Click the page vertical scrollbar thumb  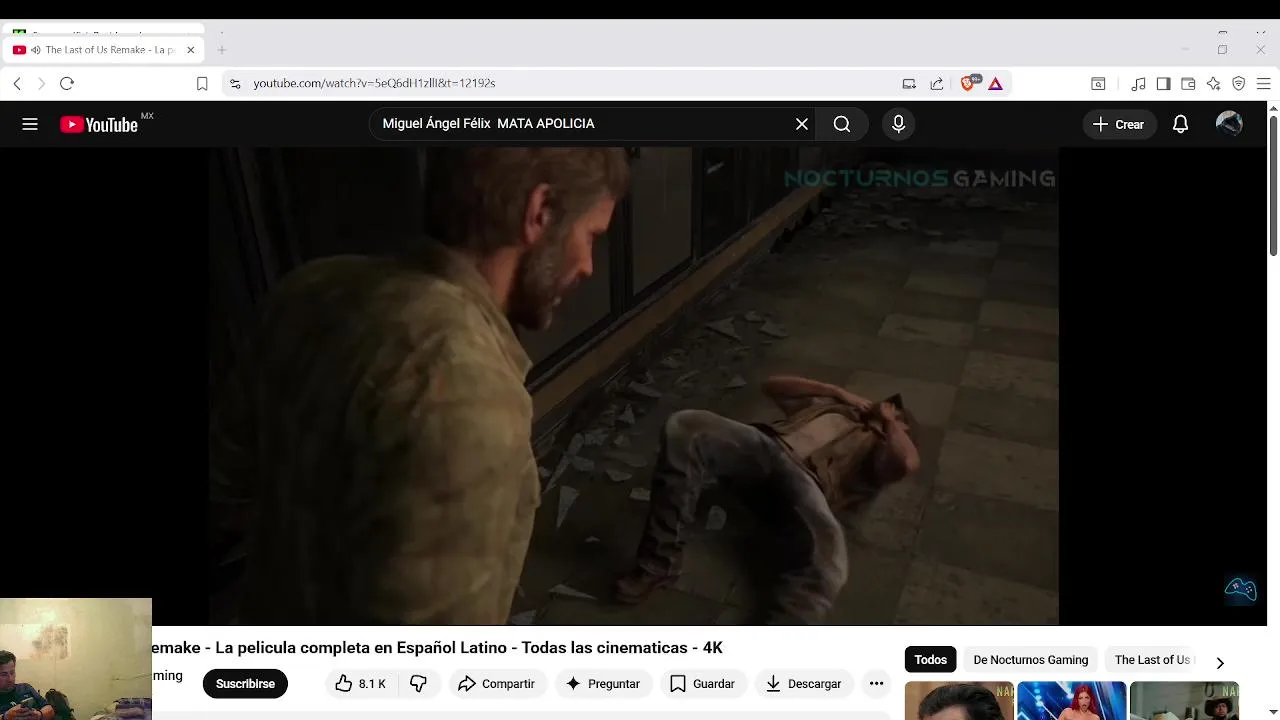[x=1273, y=185]
